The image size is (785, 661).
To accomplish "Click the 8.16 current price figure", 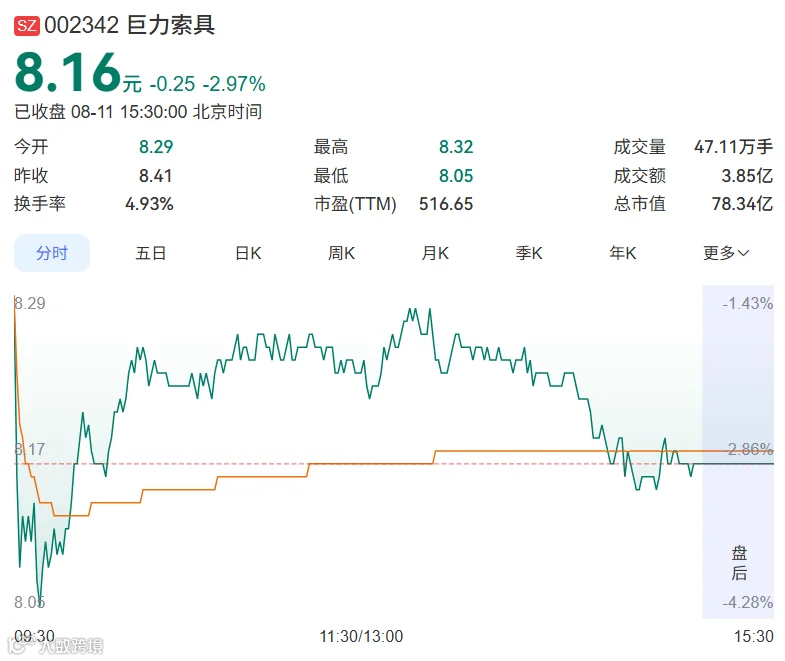I will pos(68,73).
